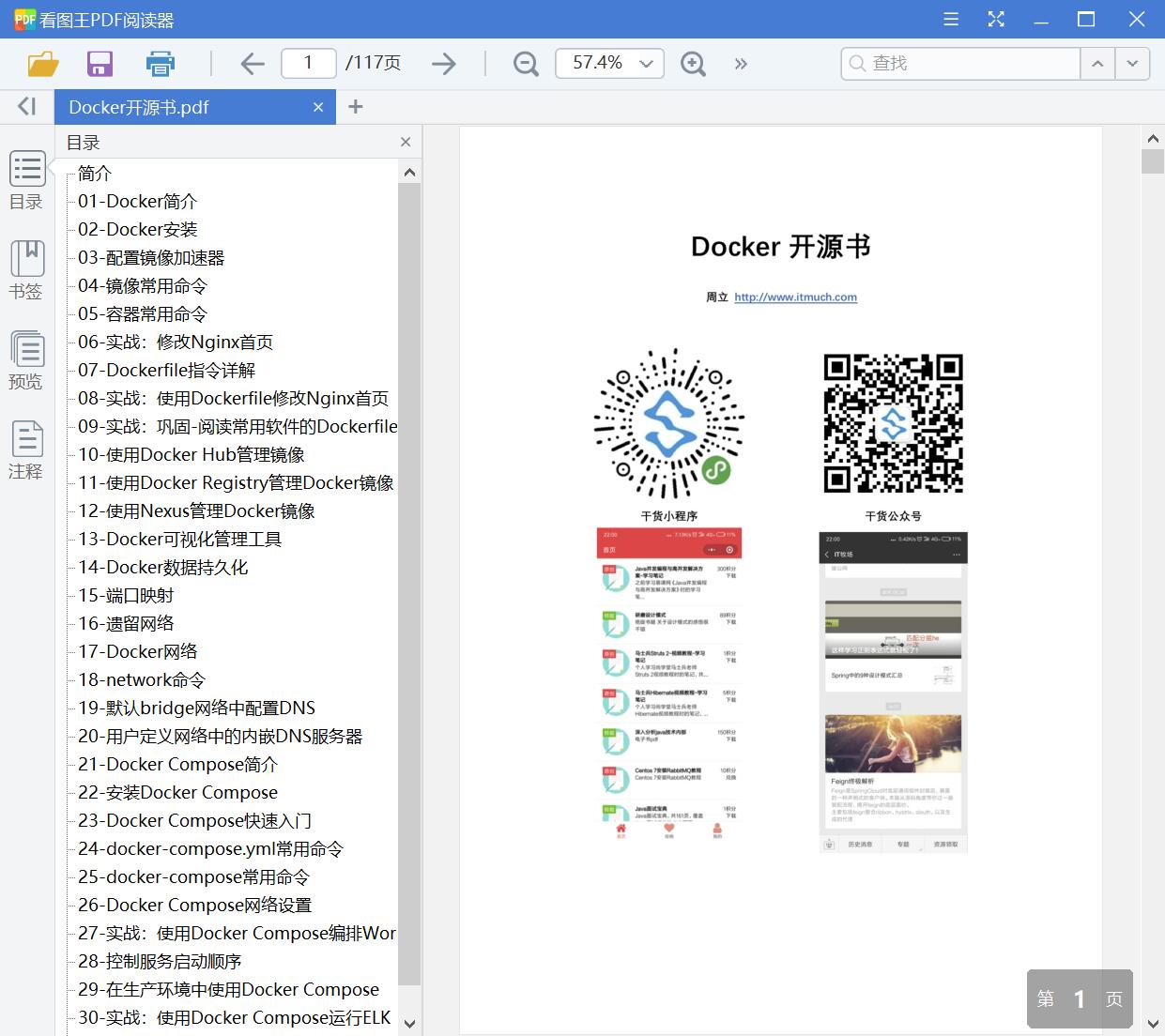Click document scrollbar up arrow
The width and height of the screenshot is (1165, 1036).
tap(1153, 139)
